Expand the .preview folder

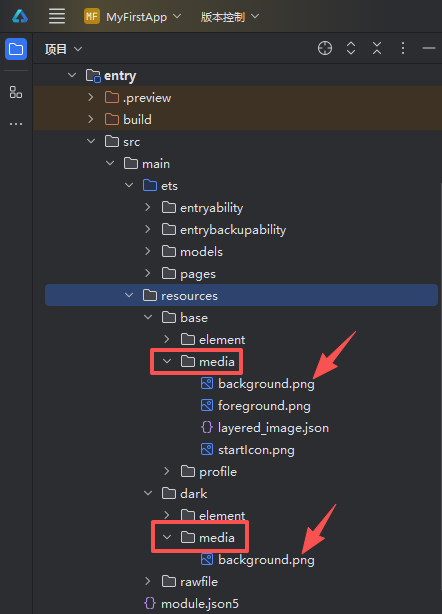[90, 97]
